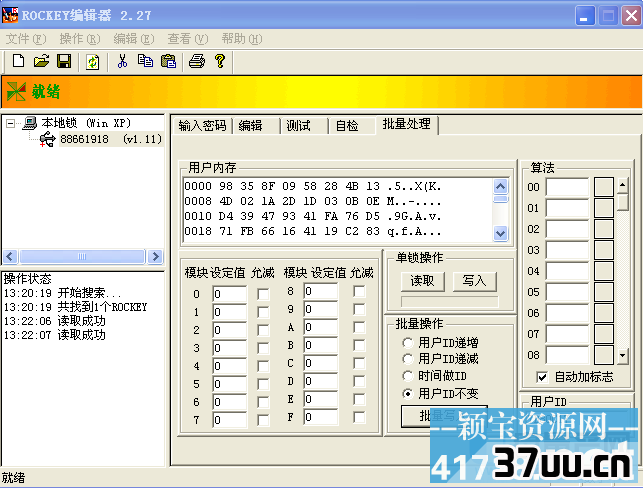Click the computer icon beside 本地锁
Viewport: 643px width, 488px height.
(30, 123)
